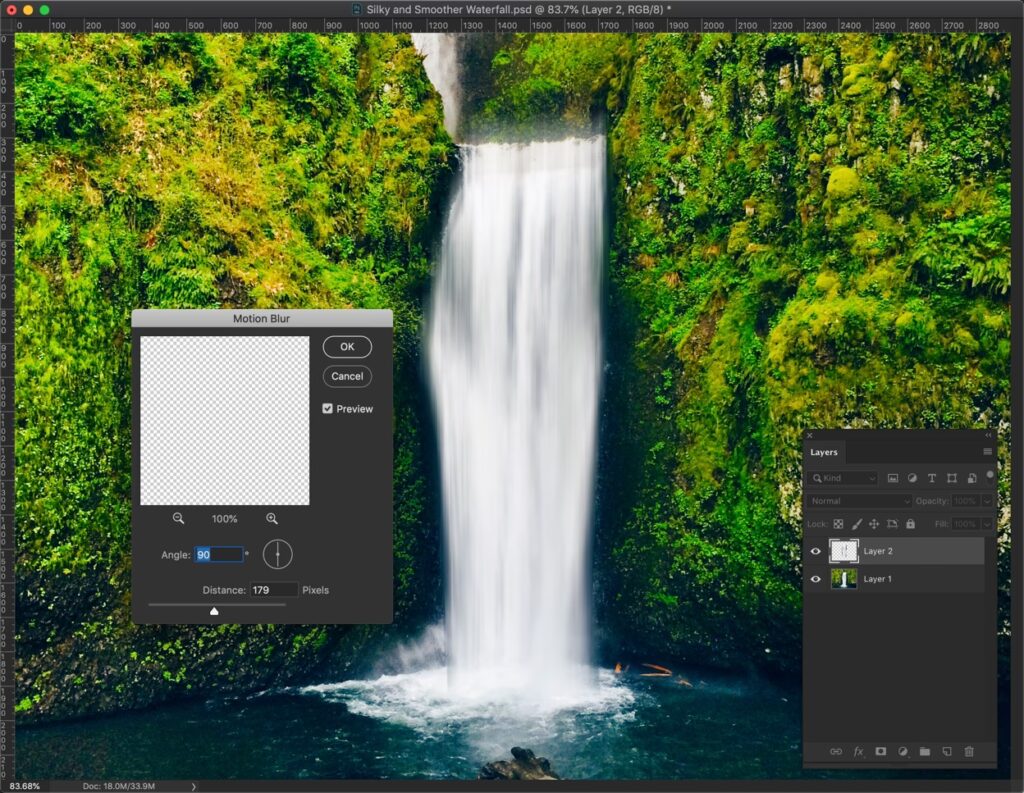Image resolution: width=1024 pixels, height=793 pixels.
Task: Toggle visibility of Layer 1
Action: (x=816, y=579)
